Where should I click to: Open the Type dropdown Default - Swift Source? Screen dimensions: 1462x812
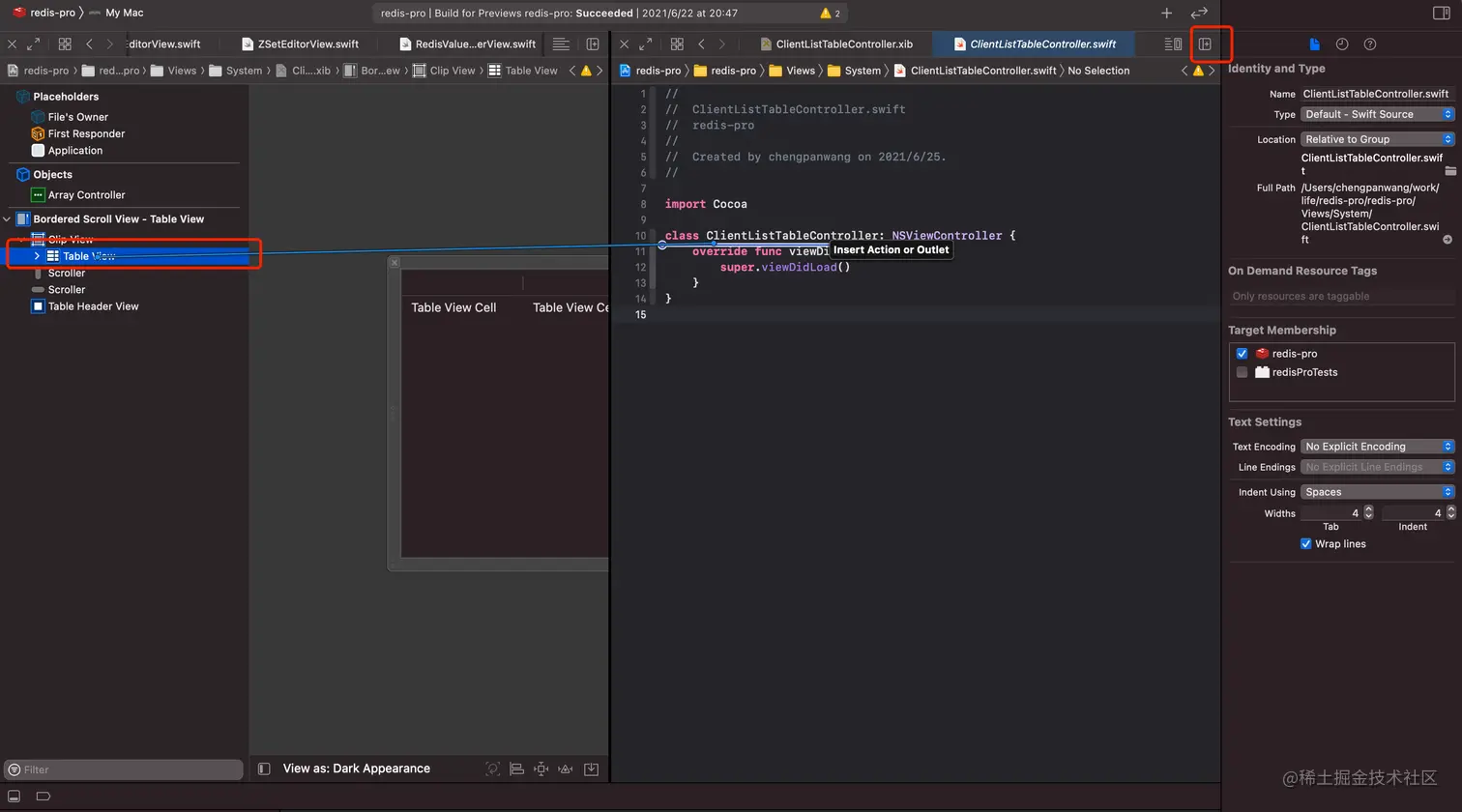pyautogui.click(x=1377, y=114)
